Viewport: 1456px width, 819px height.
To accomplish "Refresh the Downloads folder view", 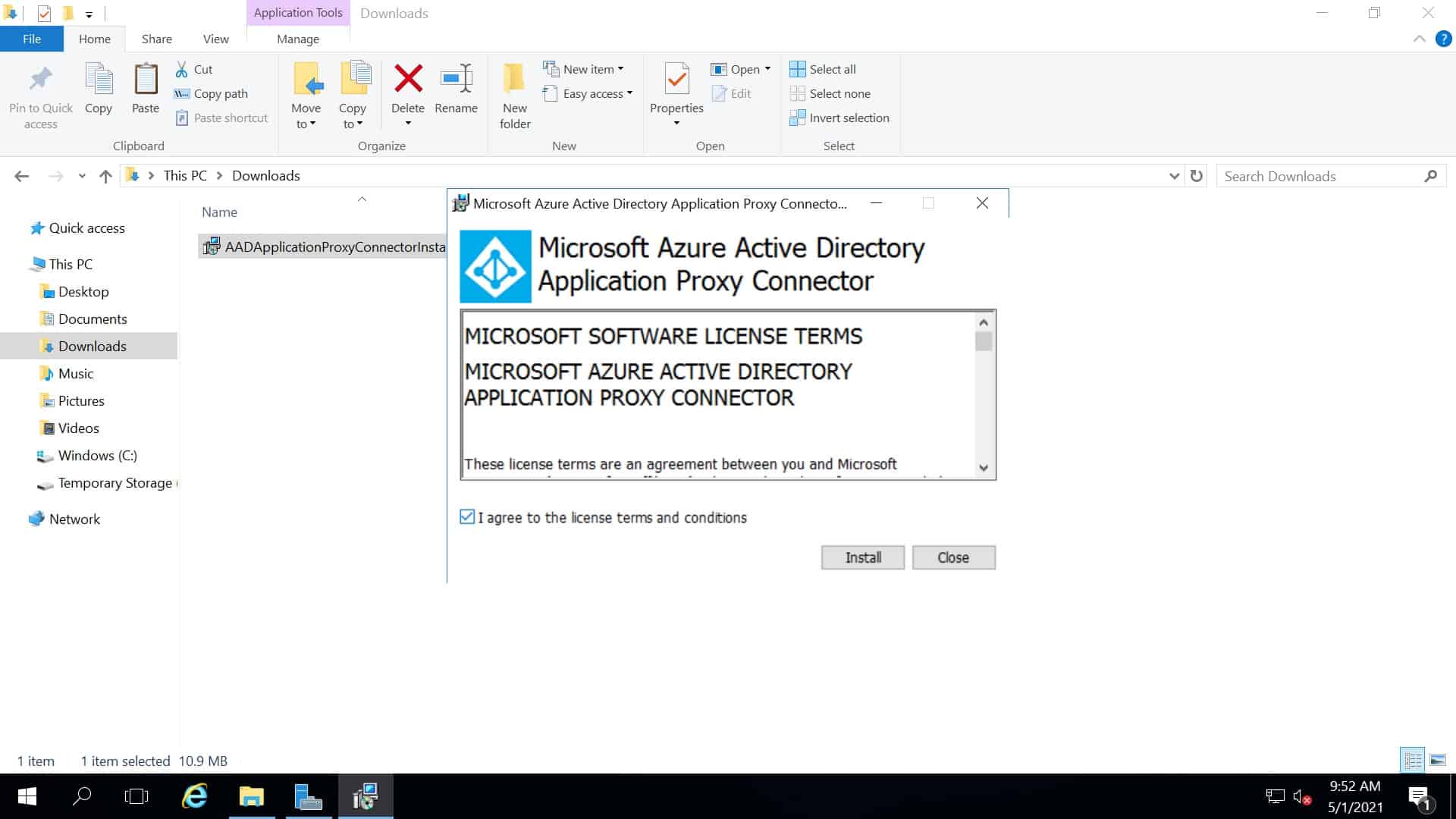I will [1197, 176].
